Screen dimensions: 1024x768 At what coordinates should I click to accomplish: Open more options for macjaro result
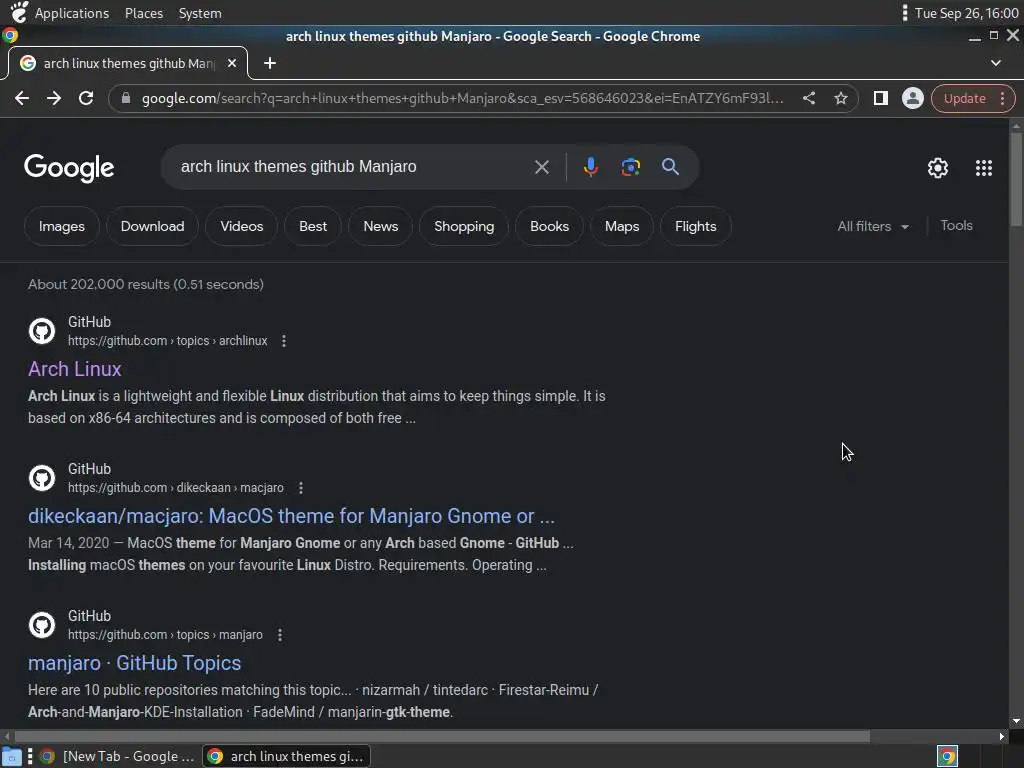click(300, 488)
